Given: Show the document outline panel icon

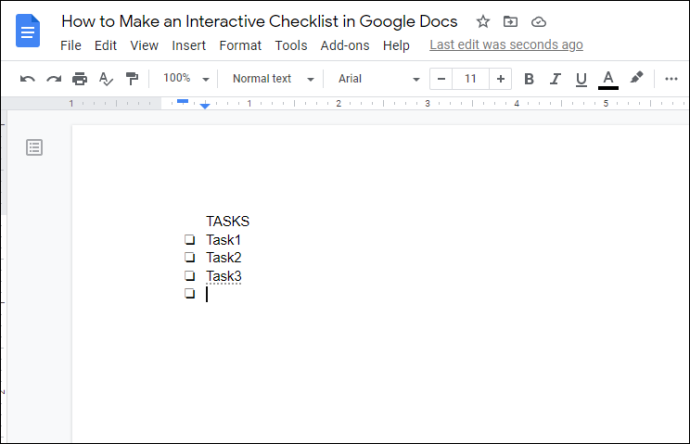Looking at the screenshot, I should tap(35, 148).
